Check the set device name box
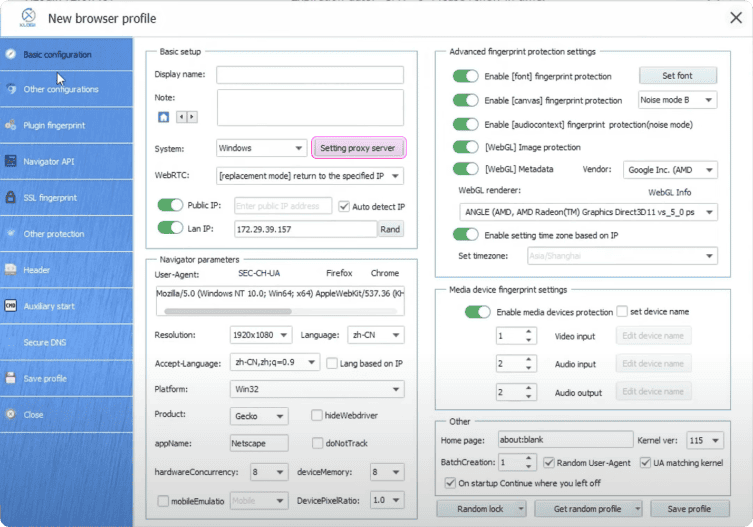Image resolution: width=753 pixels, height=527 pixels. 622,311
